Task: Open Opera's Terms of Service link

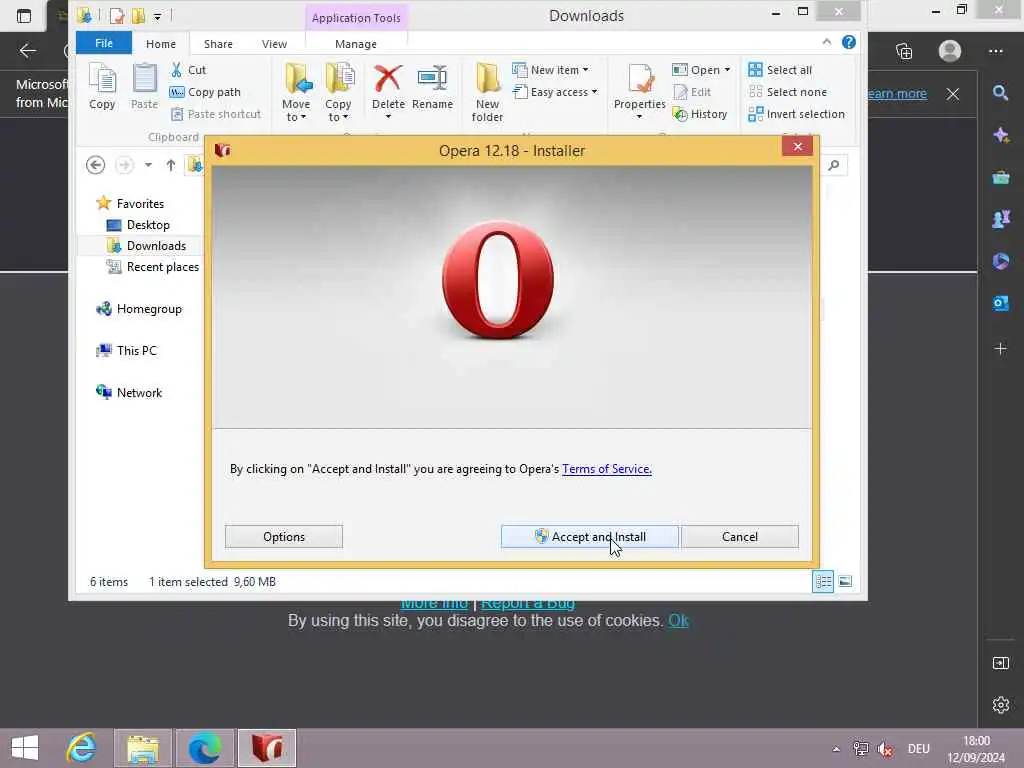Action: pyautogui.click(x=607, y=469)
